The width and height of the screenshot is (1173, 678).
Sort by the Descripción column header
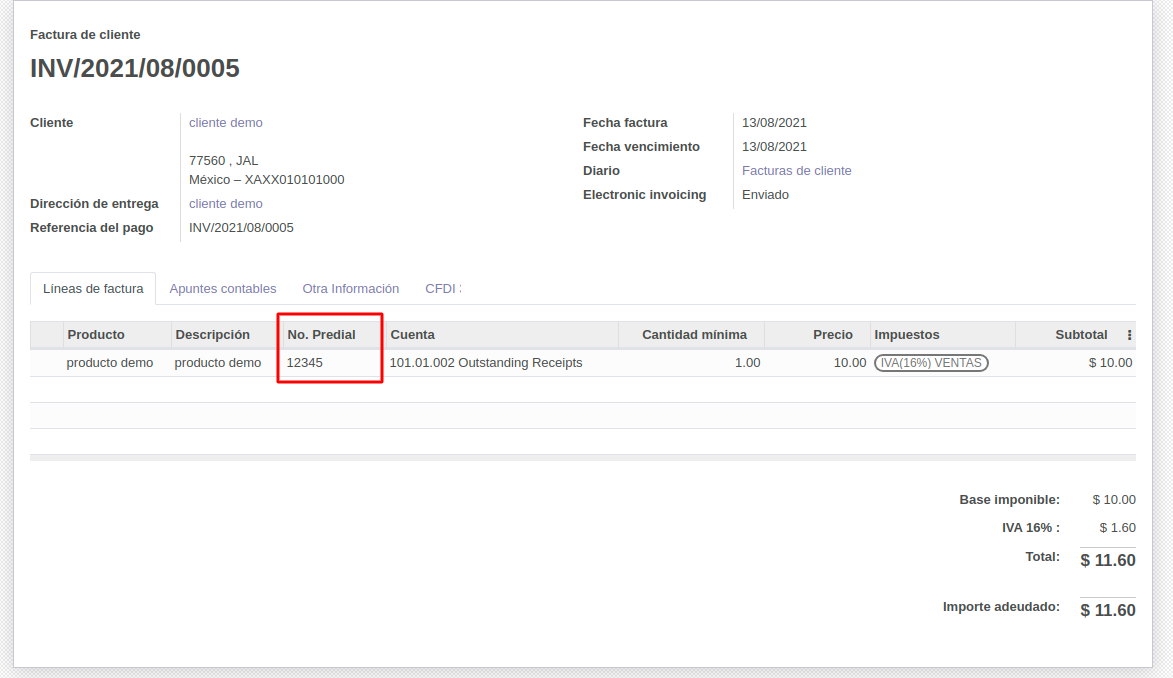point(212,335)
